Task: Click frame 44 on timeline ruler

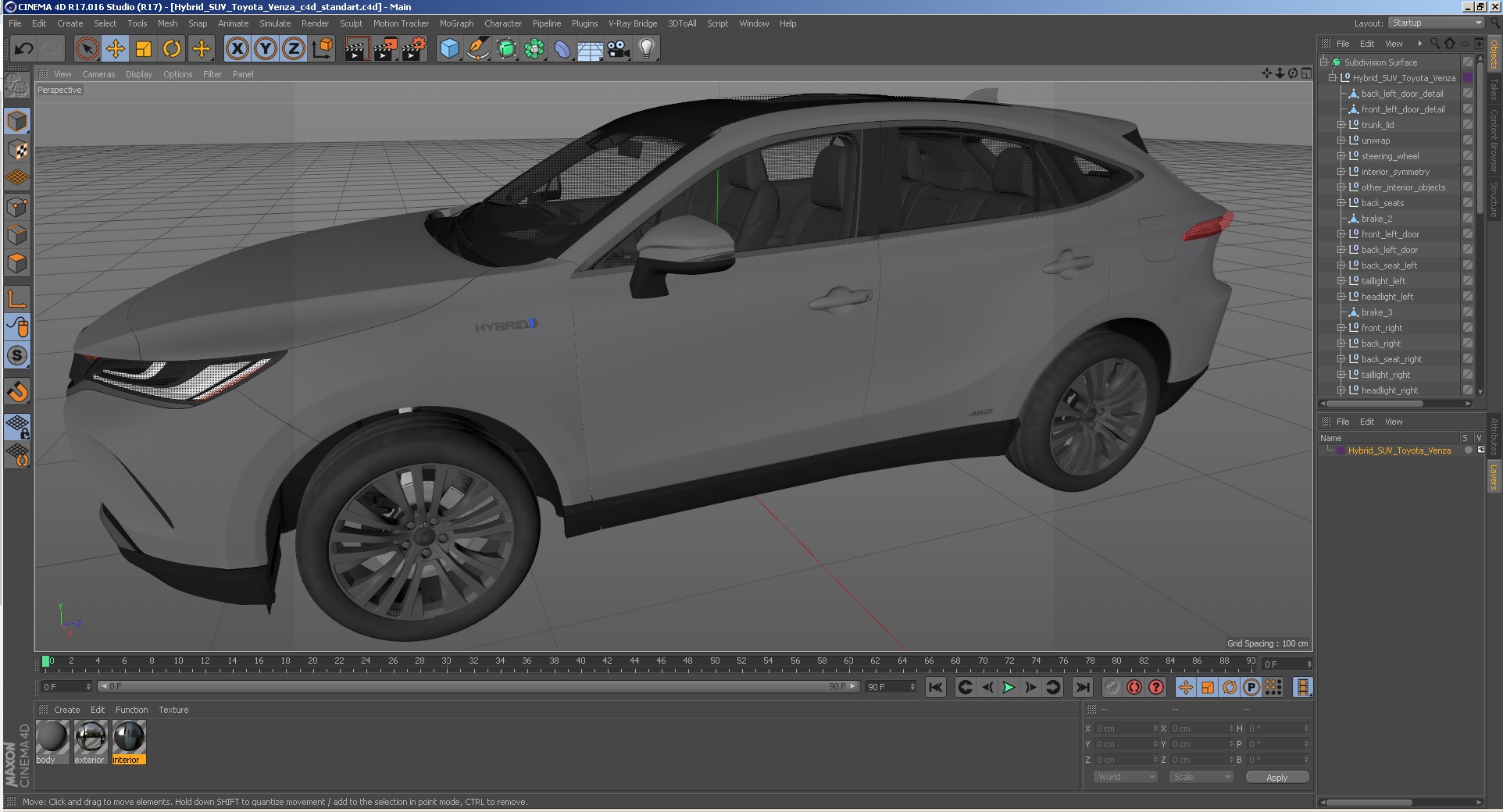Action: pyautogui.click(x=634, y=661)
